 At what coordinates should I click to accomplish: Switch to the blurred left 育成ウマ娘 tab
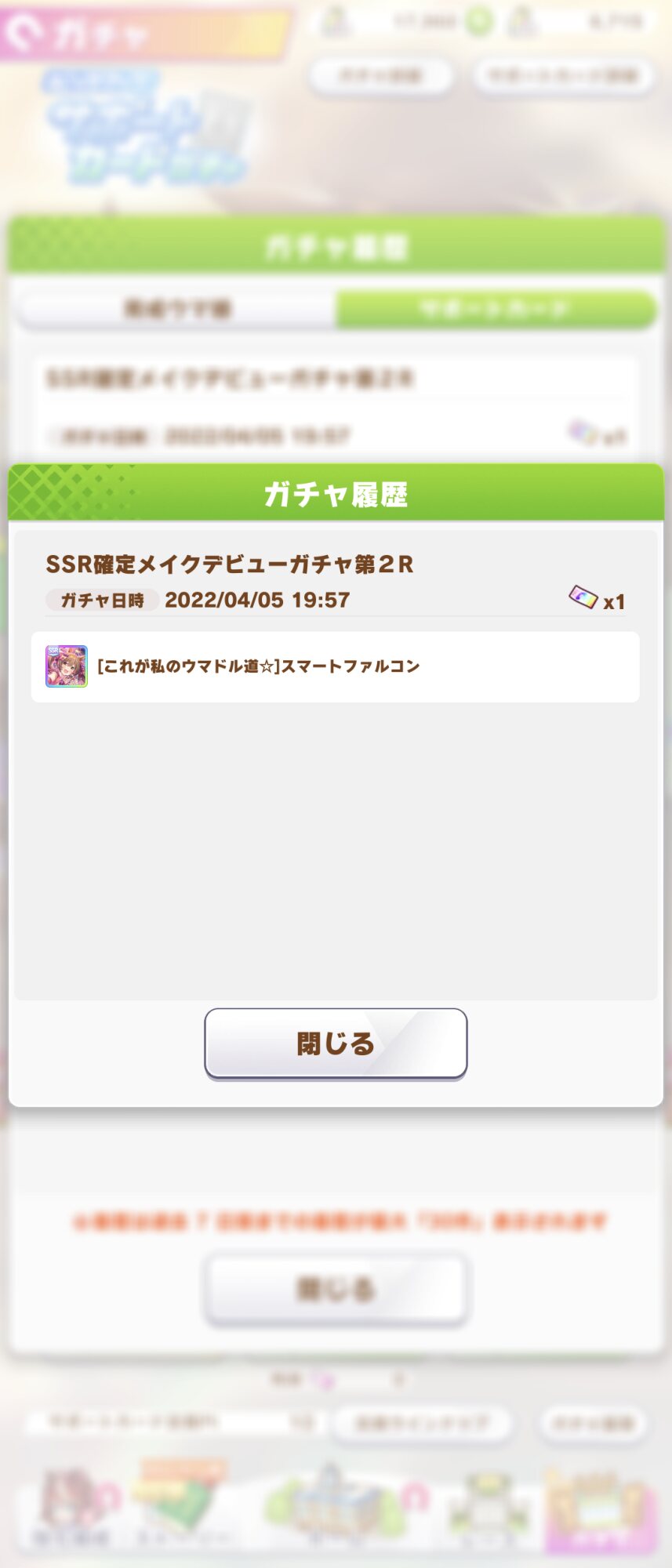tap(178, 309)
